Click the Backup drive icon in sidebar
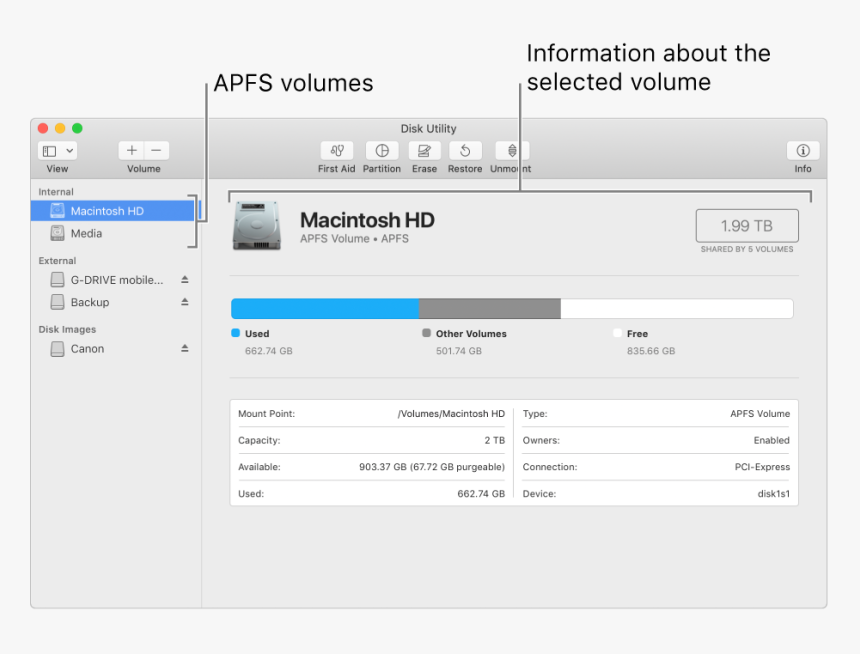Screen dimensions: 860x654 tap(57, 302)
